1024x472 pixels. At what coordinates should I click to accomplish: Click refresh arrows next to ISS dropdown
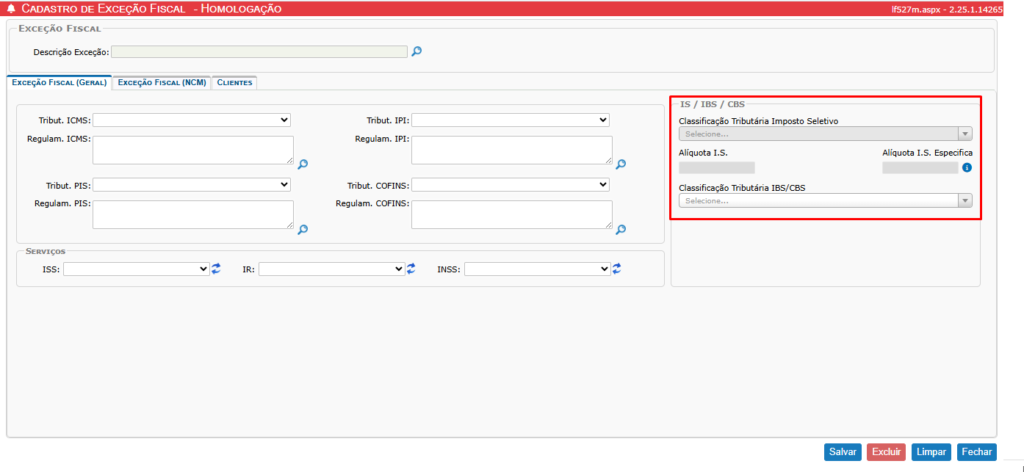coord(216,269)
